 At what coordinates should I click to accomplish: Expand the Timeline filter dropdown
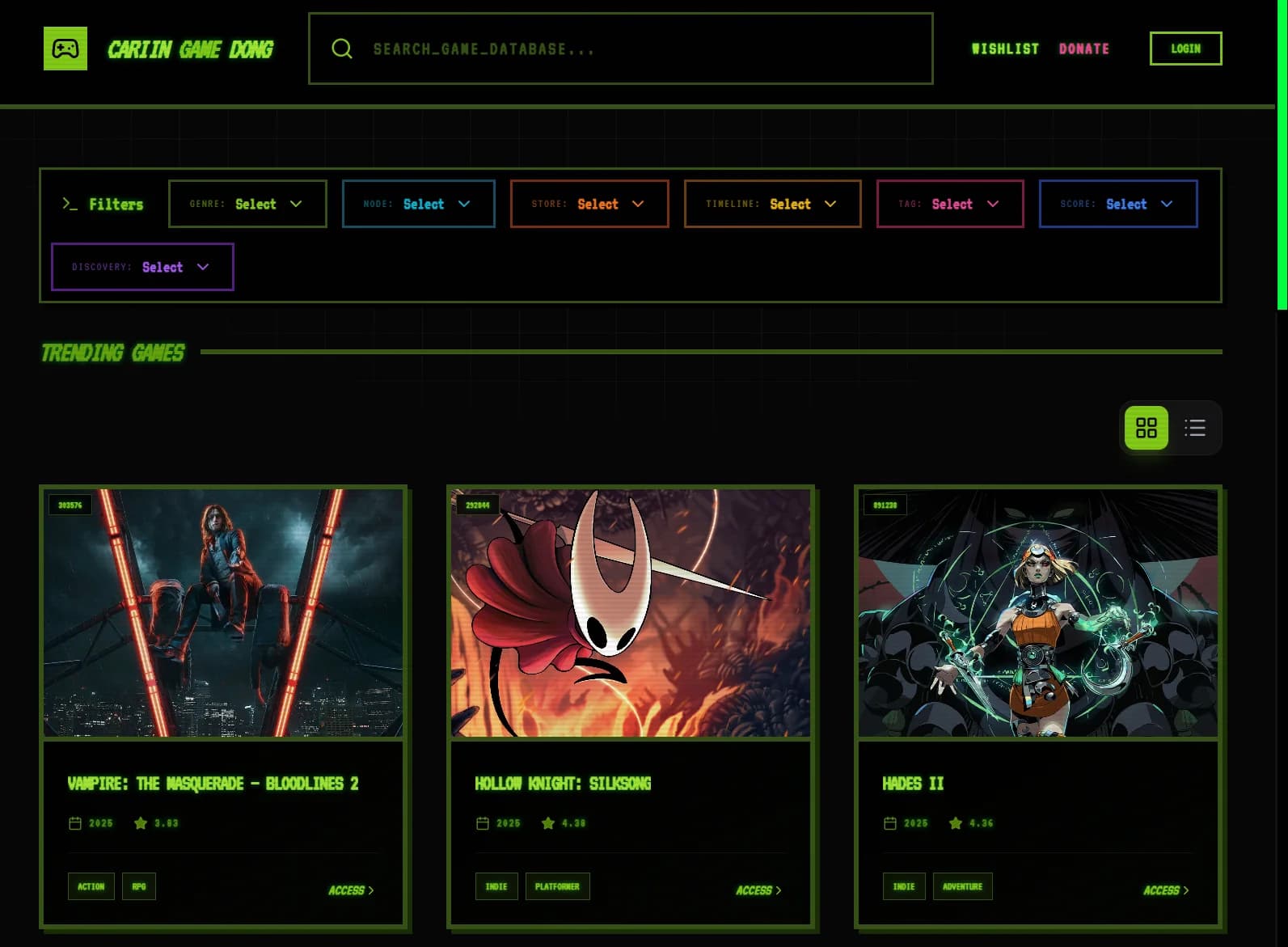773,204
